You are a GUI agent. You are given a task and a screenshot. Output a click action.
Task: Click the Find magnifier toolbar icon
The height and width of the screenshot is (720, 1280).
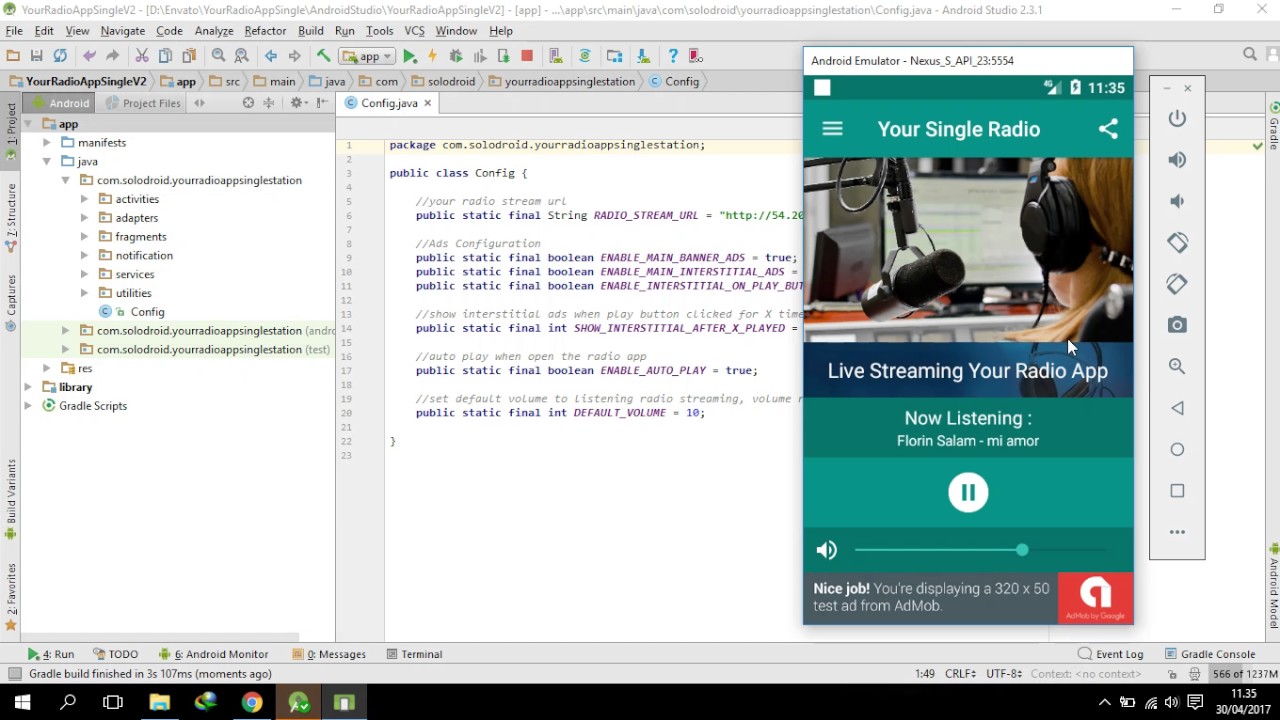point(218,56)
